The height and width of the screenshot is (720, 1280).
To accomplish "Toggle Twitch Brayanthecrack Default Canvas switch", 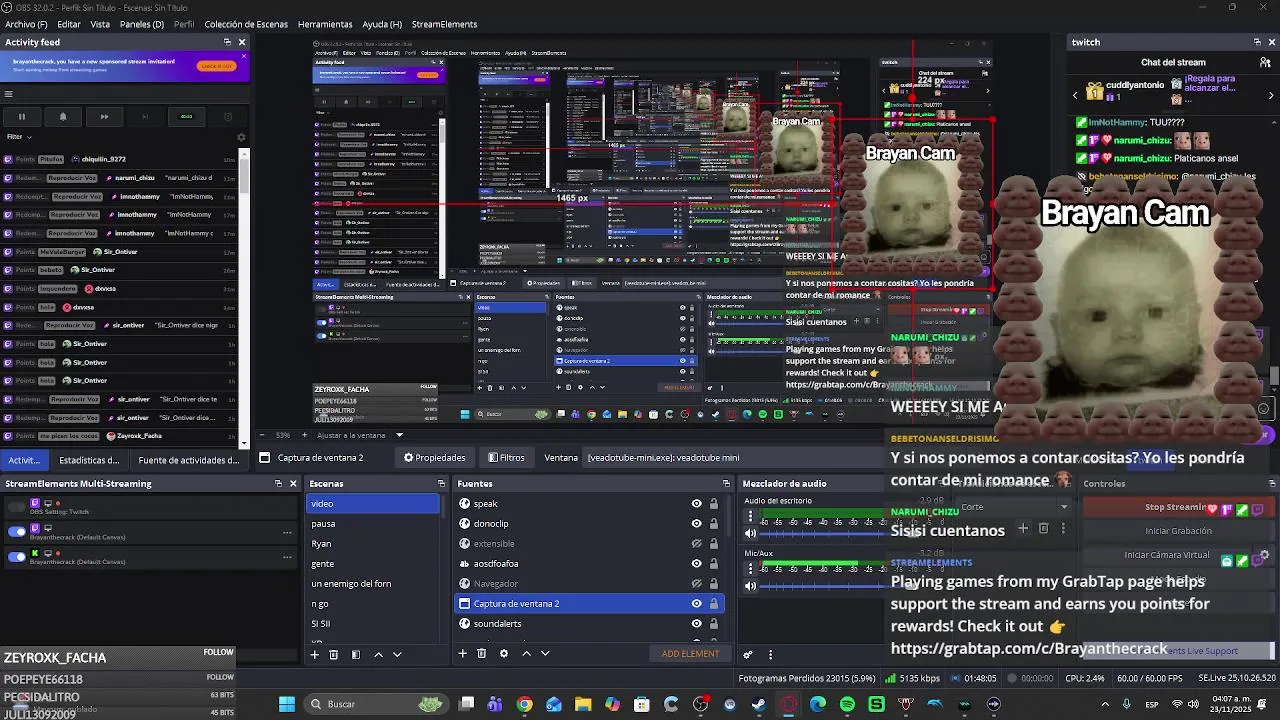I will [x=17, y=532].
